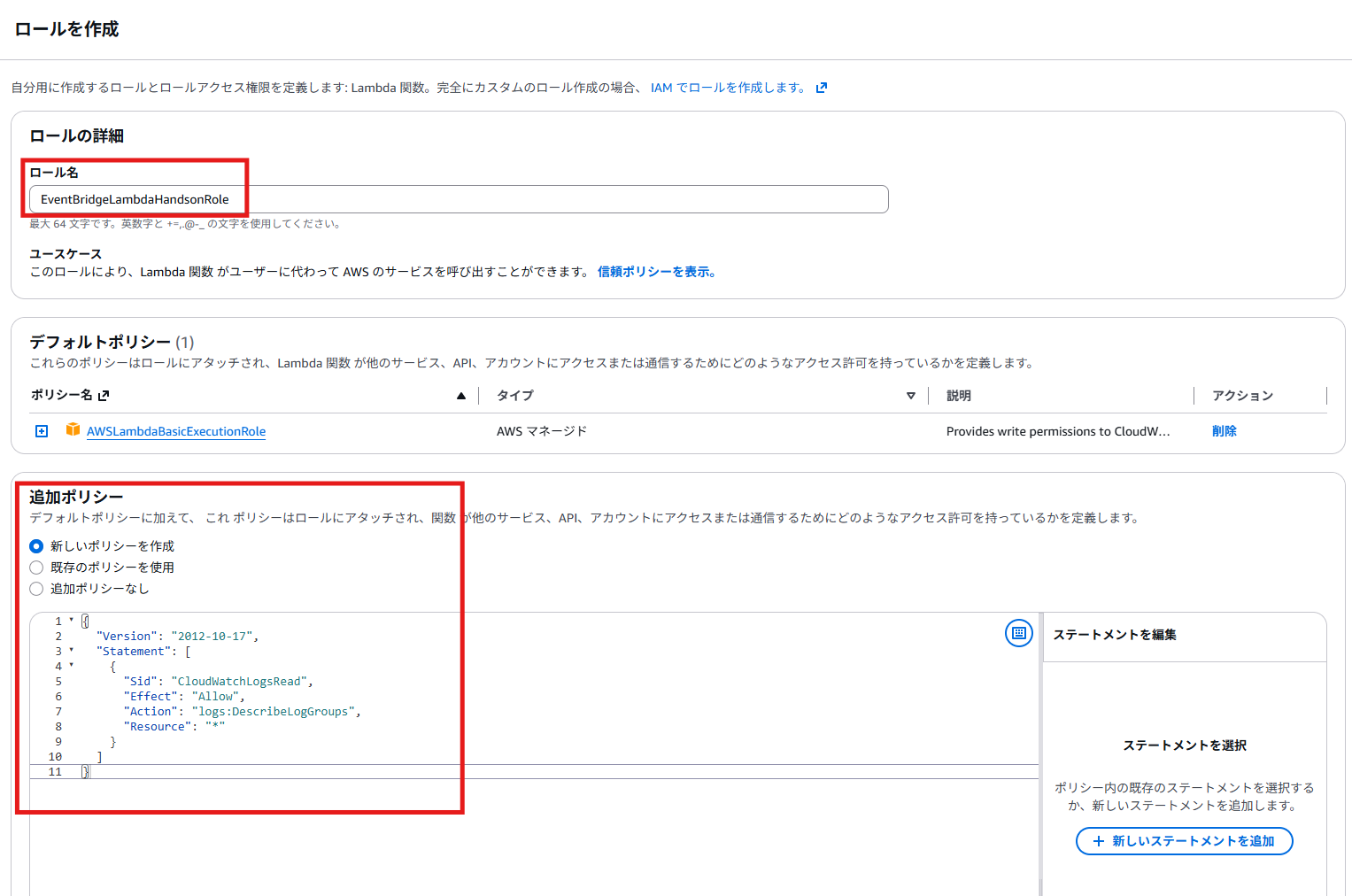Sort by policy name ascending arrow
Screen dimensions: 1352x896
click(461, 396)
